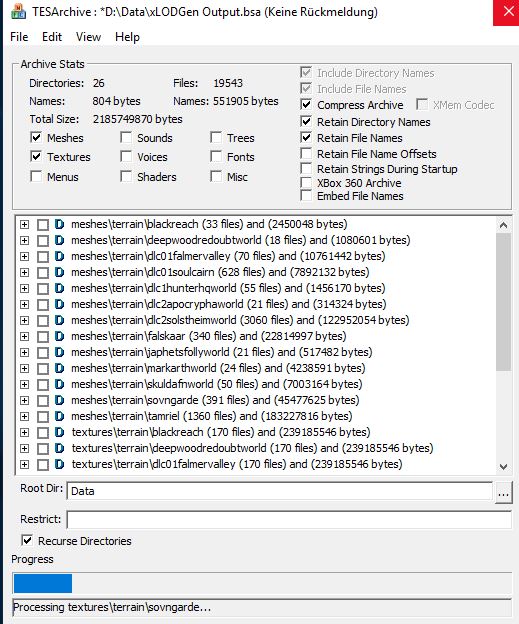The height and width of the screenshot is (624, 519).
Task: Toggle the Meshes checkbox
Action: point(36,138)
